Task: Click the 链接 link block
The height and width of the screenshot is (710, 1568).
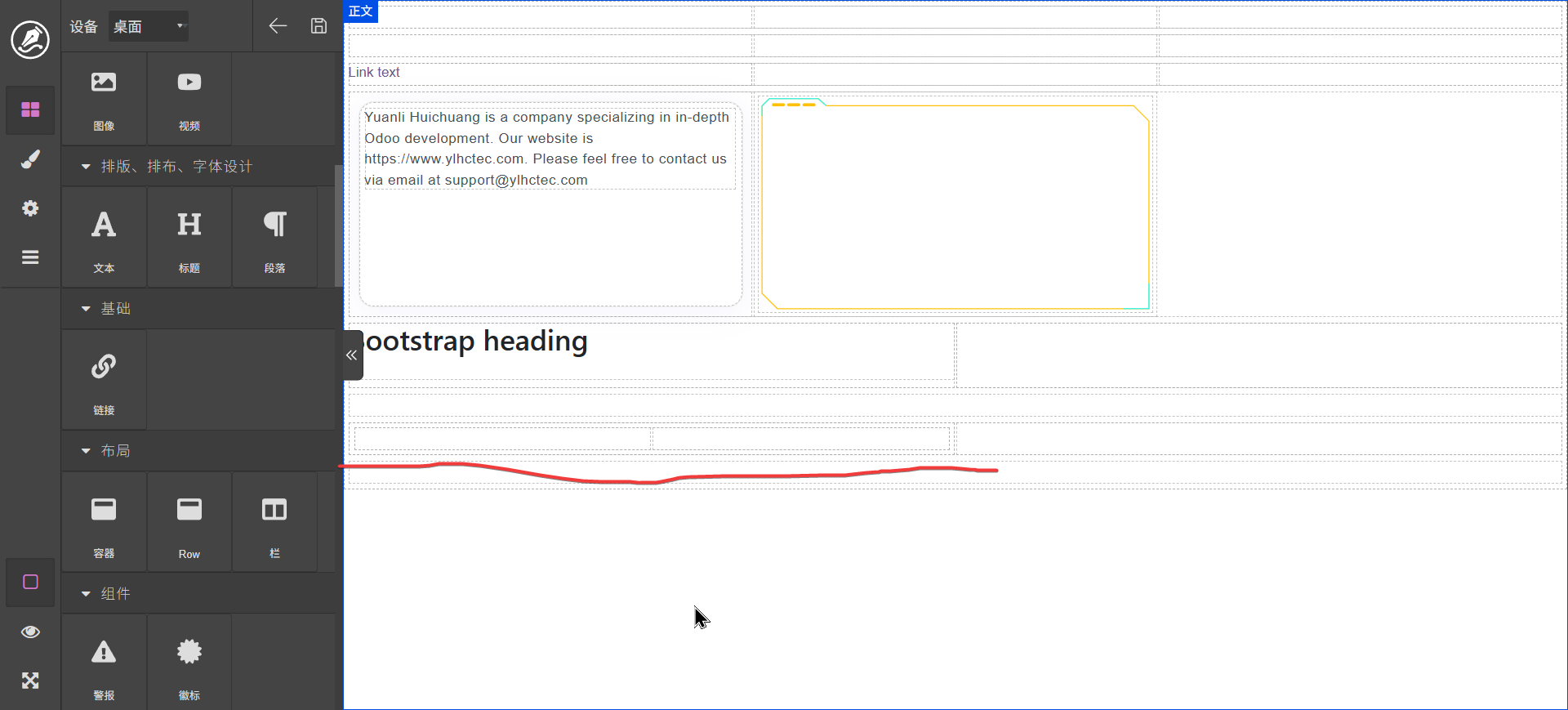Action: (x=104, y=381)
